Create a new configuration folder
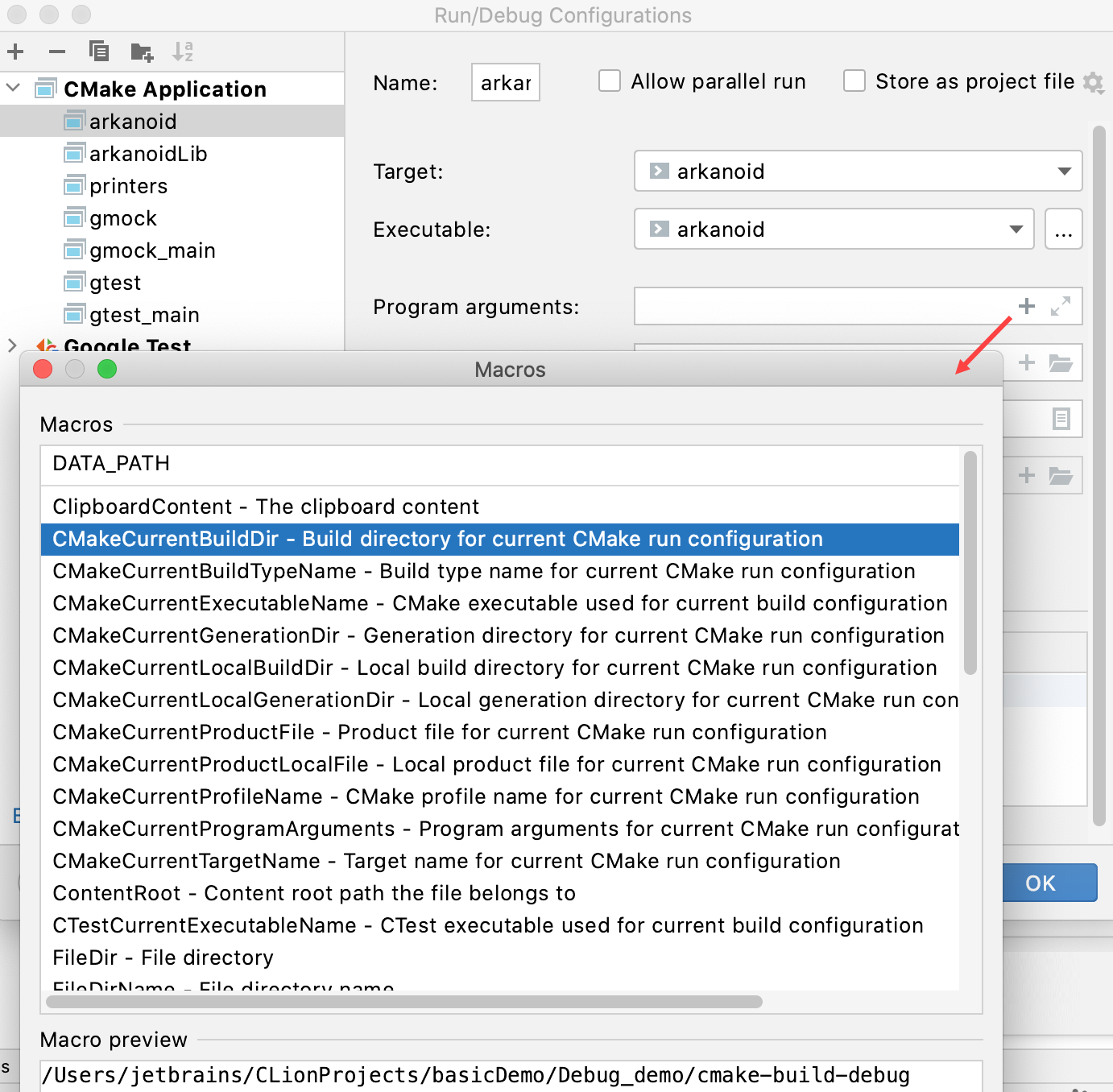 coord(141,51)
